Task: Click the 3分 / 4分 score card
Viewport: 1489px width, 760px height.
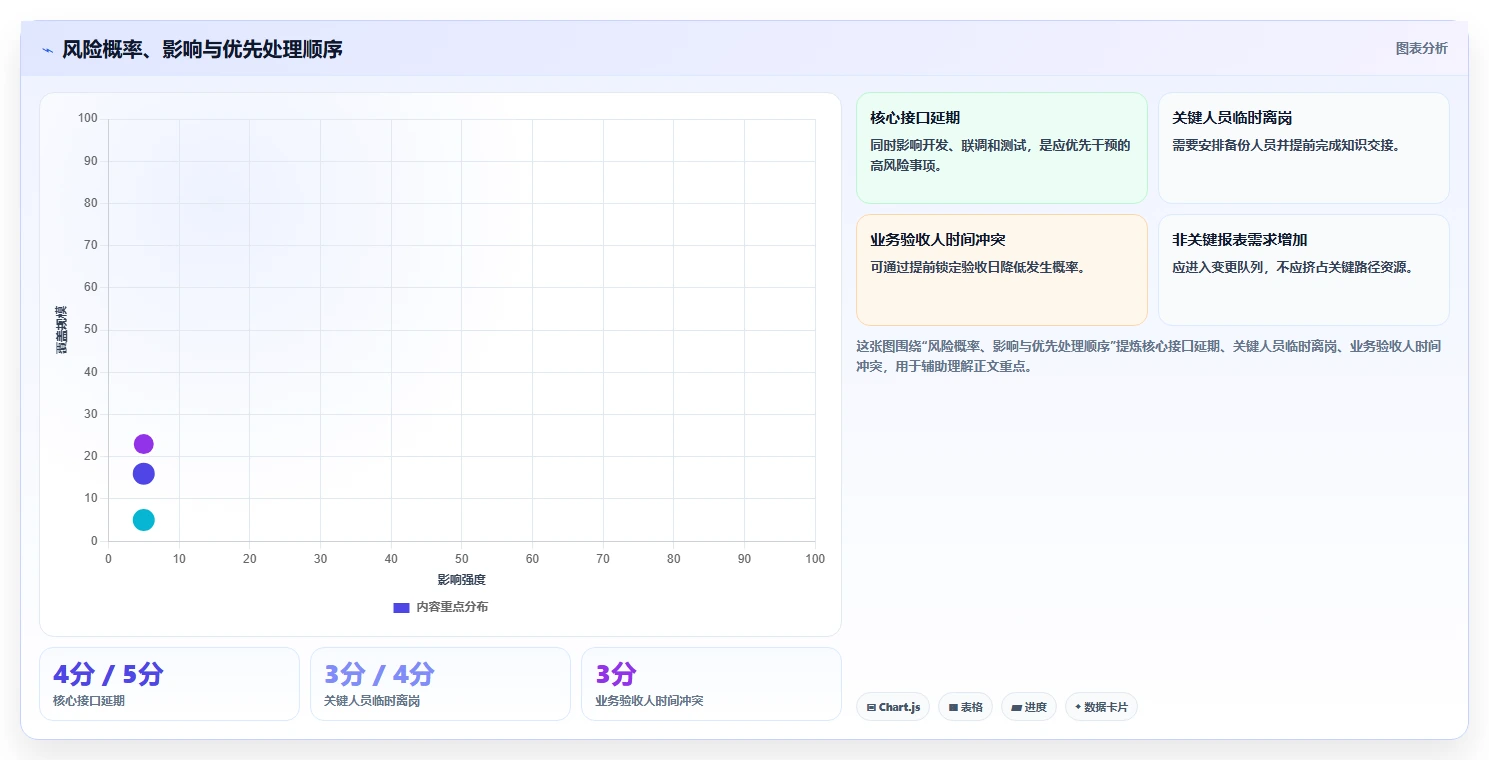Action: [440, 684]
